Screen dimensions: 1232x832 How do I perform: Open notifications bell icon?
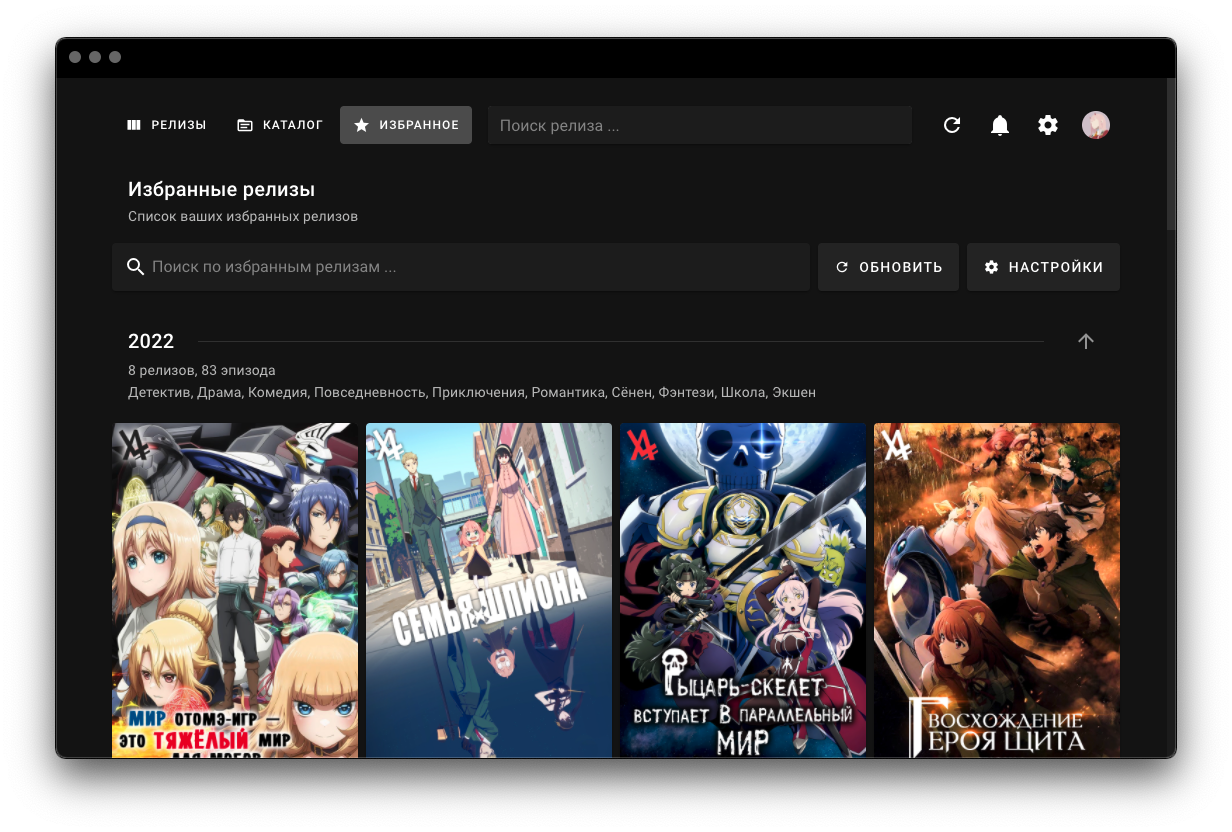(x=1000, y=125)
